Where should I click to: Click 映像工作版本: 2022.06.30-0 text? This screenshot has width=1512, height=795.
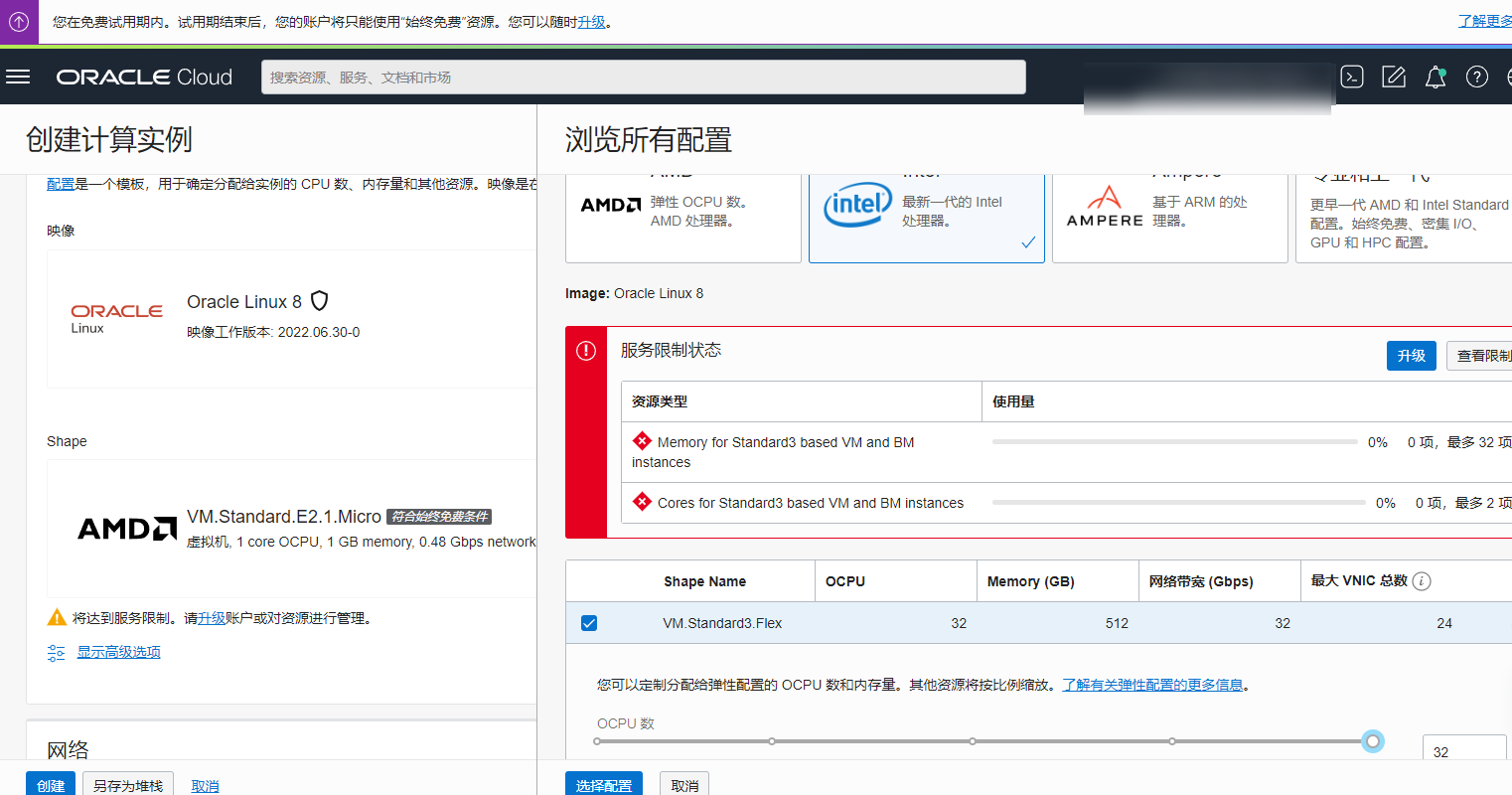coord(273,332)
